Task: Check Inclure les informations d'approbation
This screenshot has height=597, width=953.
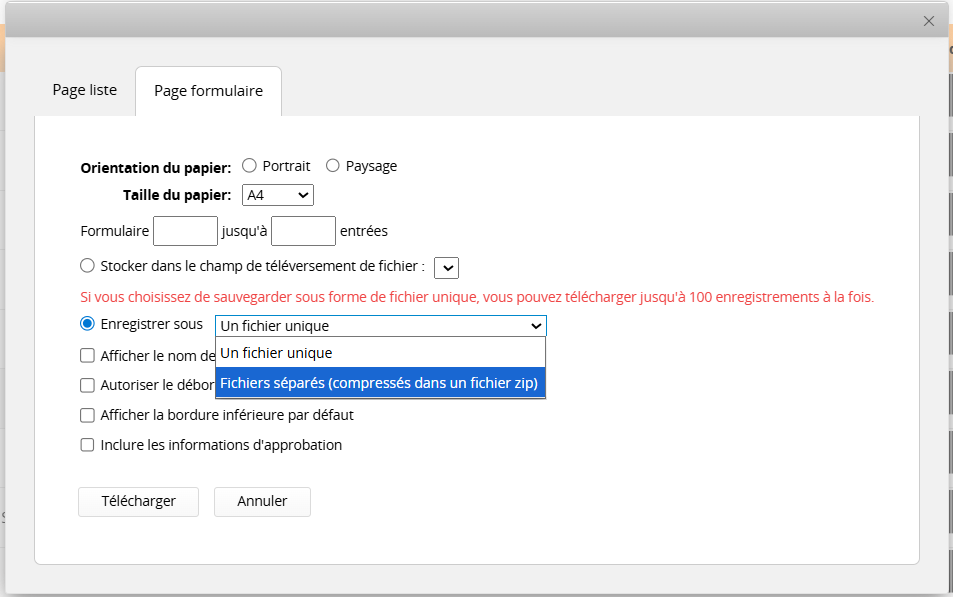Action: (88, 445)
